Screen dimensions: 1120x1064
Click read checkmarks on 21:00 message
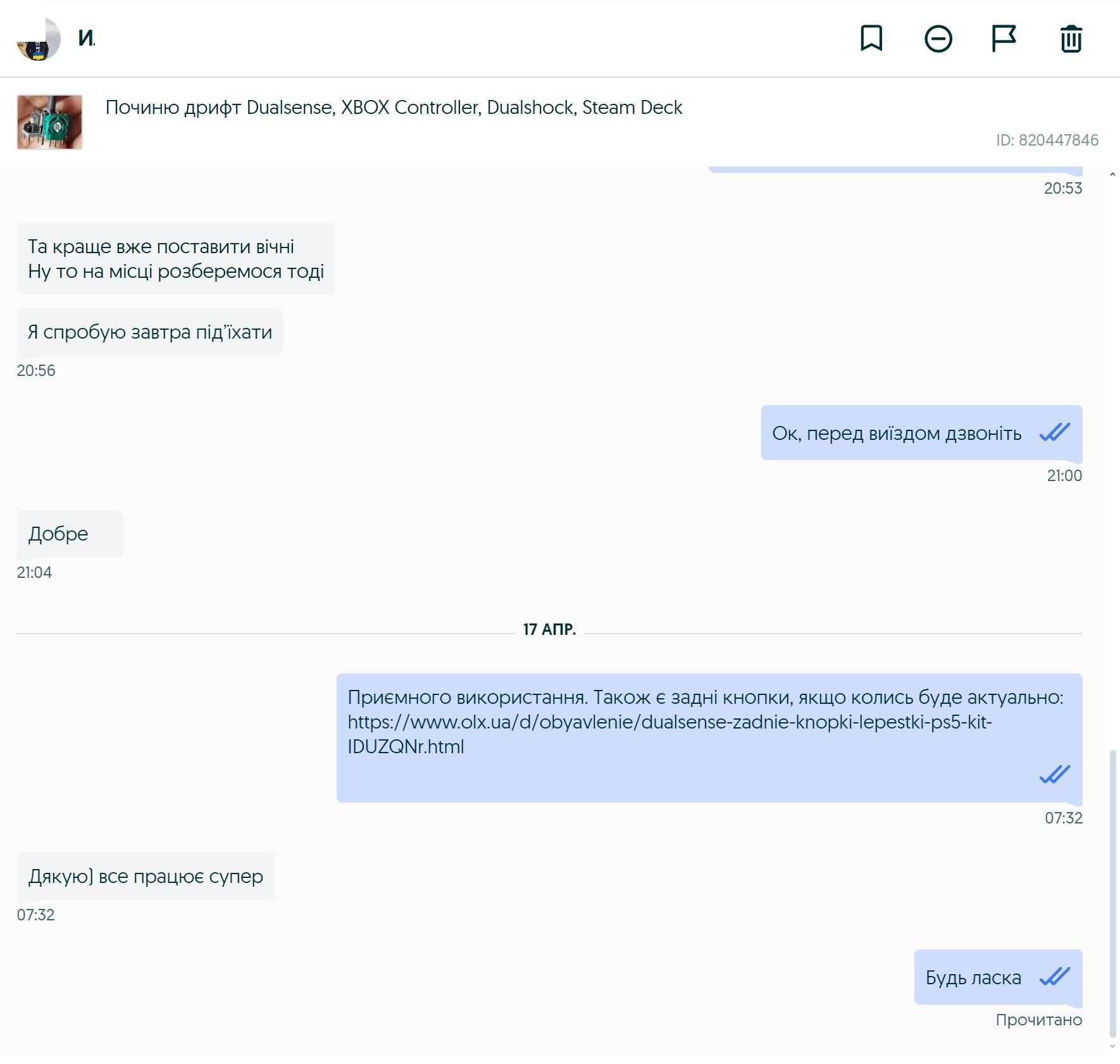(x=1054, y=432)
